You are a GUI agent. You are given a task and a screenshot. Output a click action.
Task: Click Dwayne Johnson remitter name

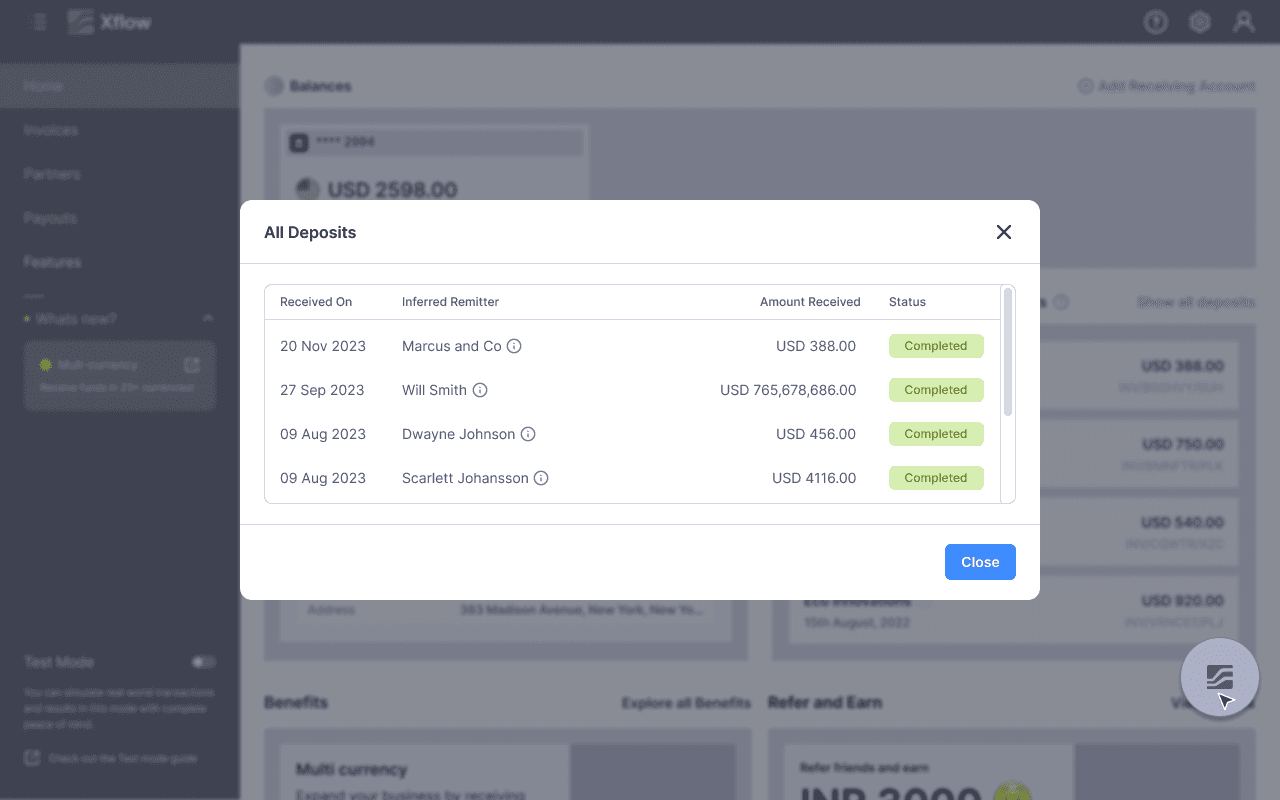point(459,434)
